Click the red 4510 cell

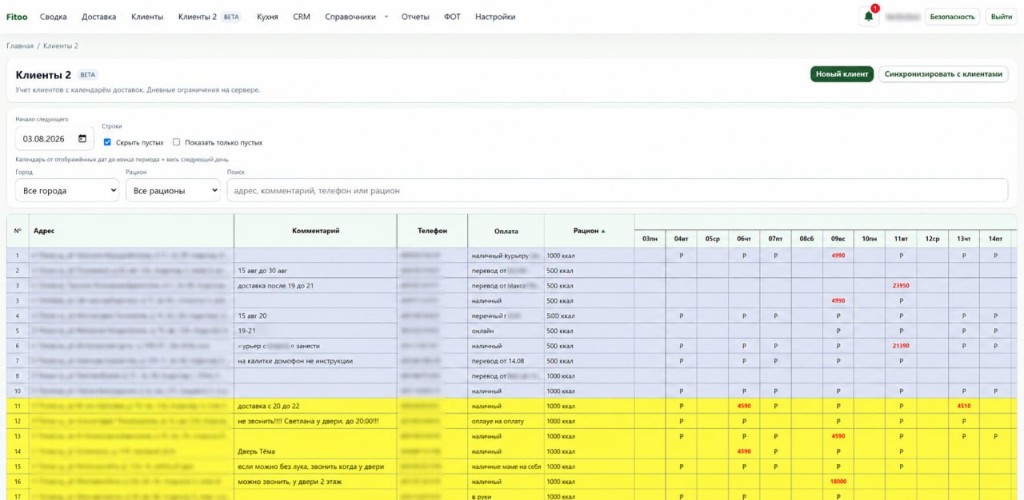963,406
